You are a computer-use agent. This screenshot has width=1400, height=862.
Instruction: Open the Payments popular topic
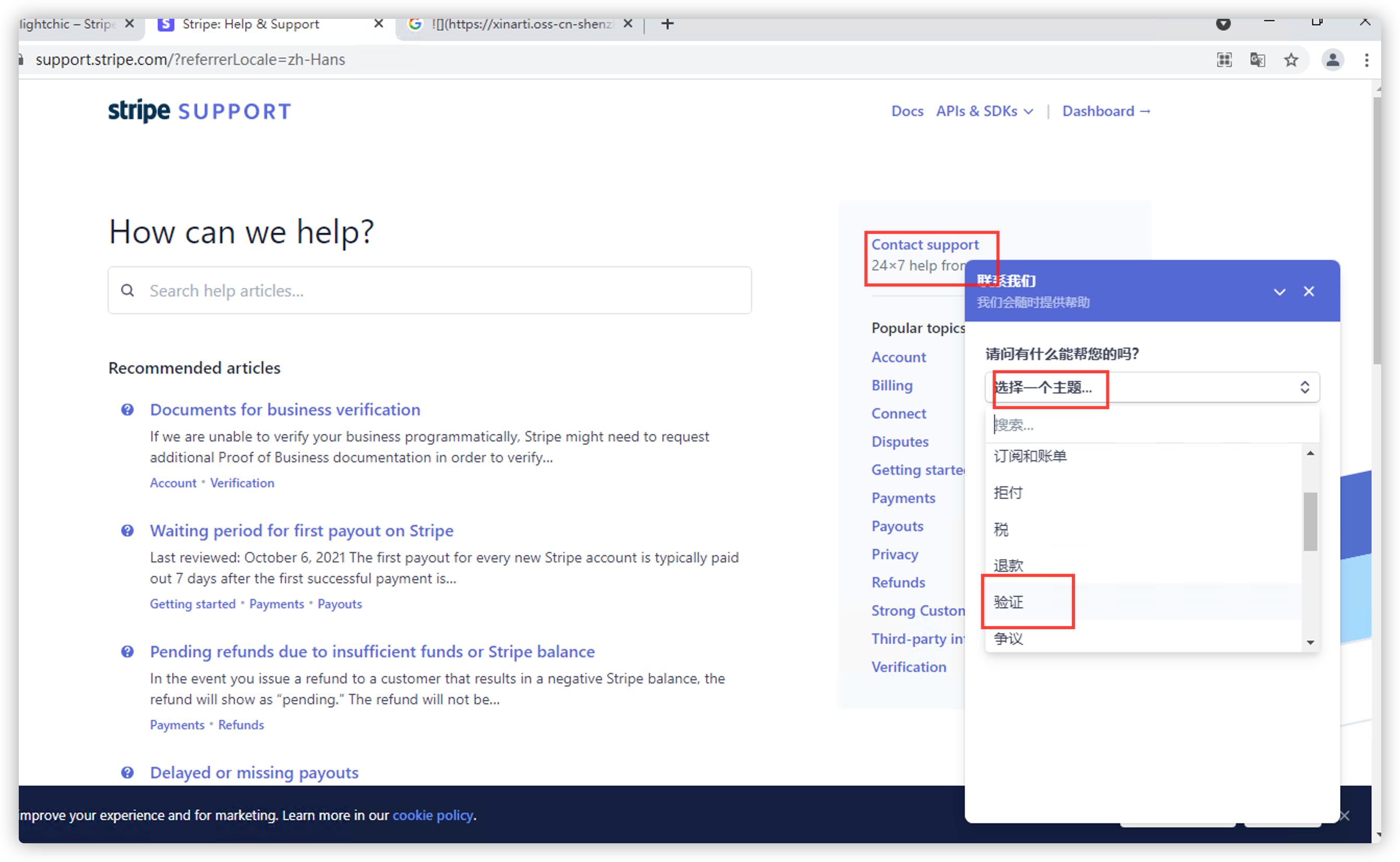903,498
